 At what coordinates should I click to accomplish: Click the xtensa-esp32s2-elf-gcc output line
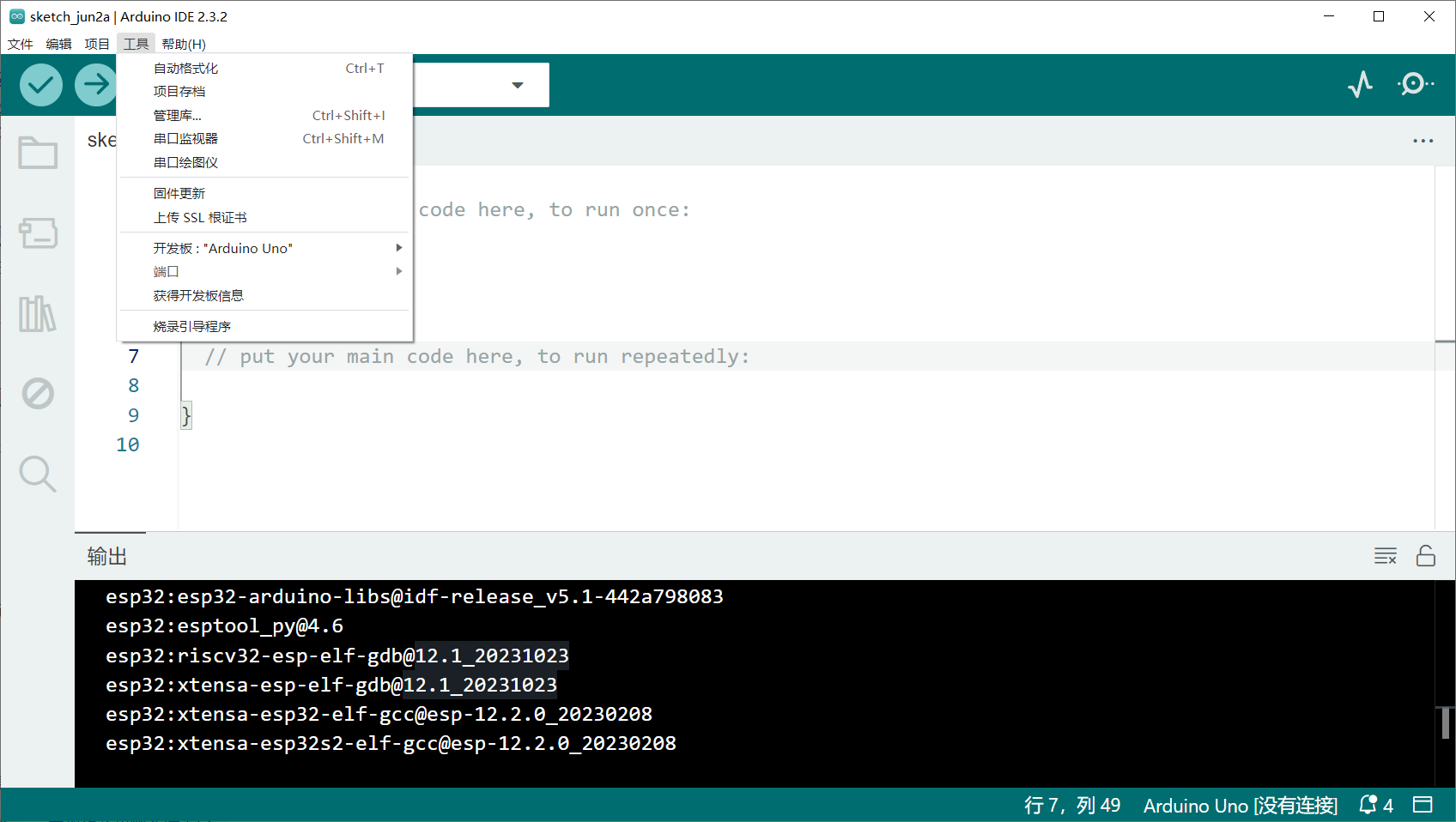(391, 743)
